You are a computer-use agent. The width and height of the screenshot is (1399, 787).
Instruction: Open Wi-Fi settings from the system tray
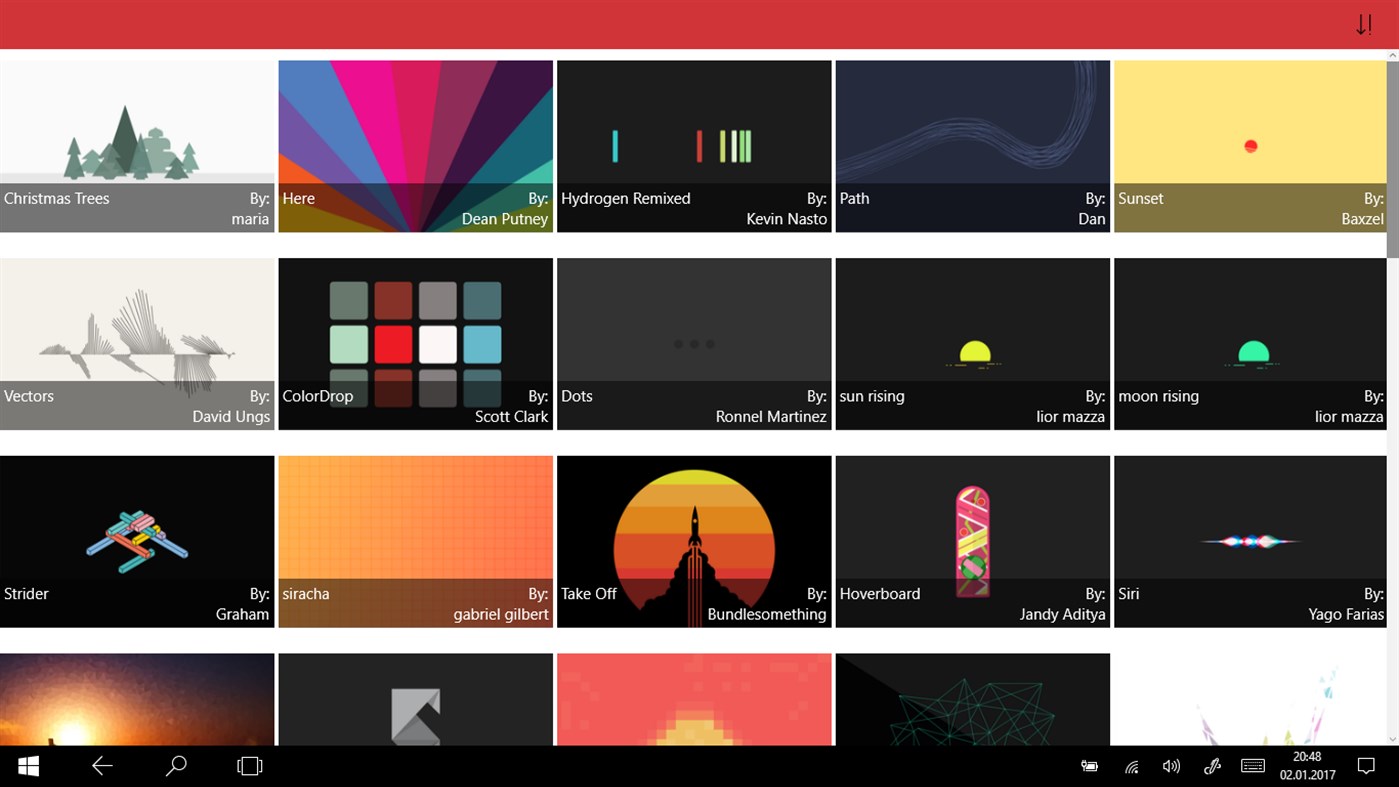(1131, 765)
